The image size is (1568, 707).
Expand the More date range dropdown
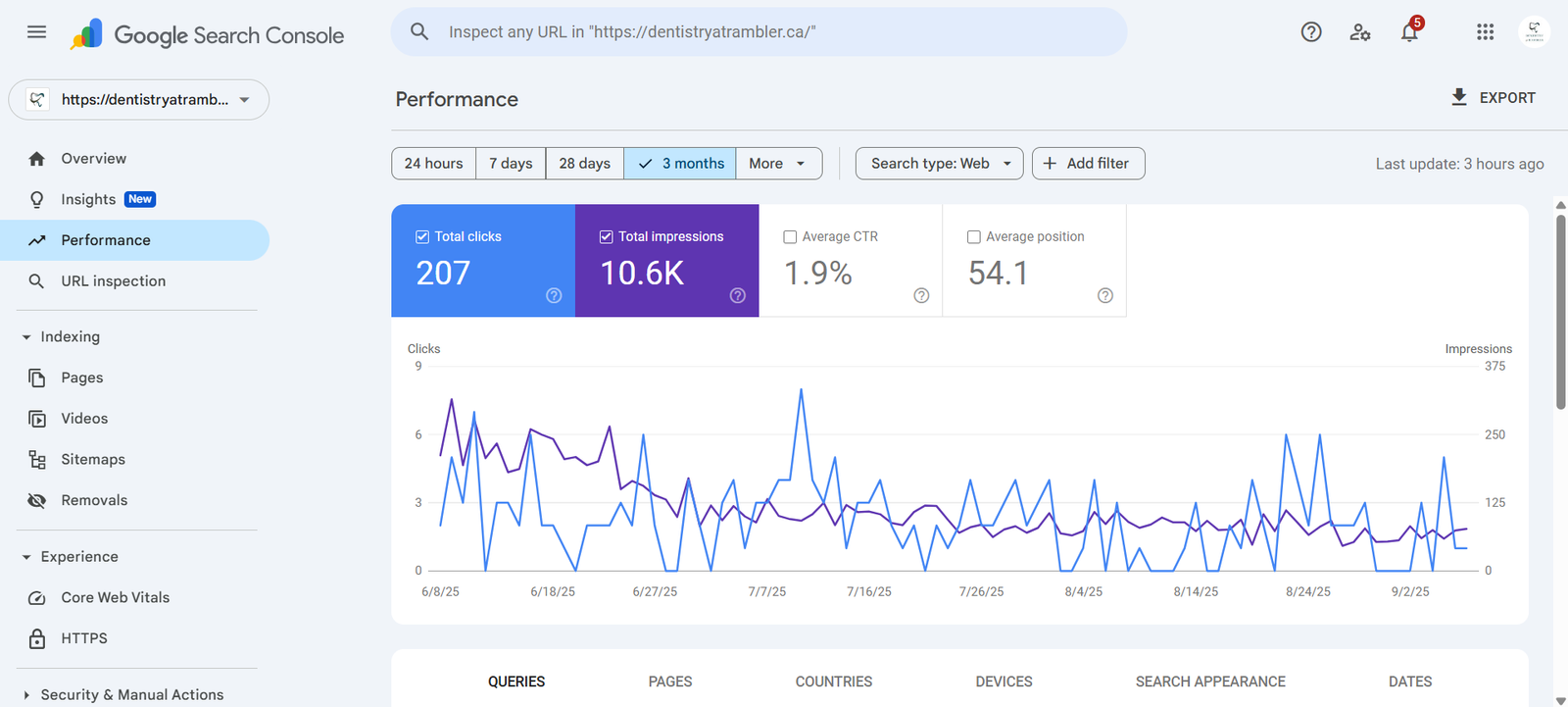(x=778, y=164)
